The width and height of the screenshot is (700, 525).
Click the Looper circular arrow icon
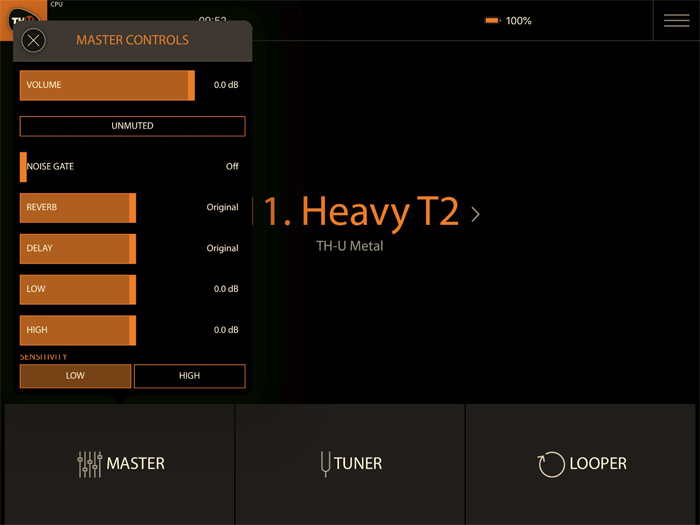click(x=550, y=464)
